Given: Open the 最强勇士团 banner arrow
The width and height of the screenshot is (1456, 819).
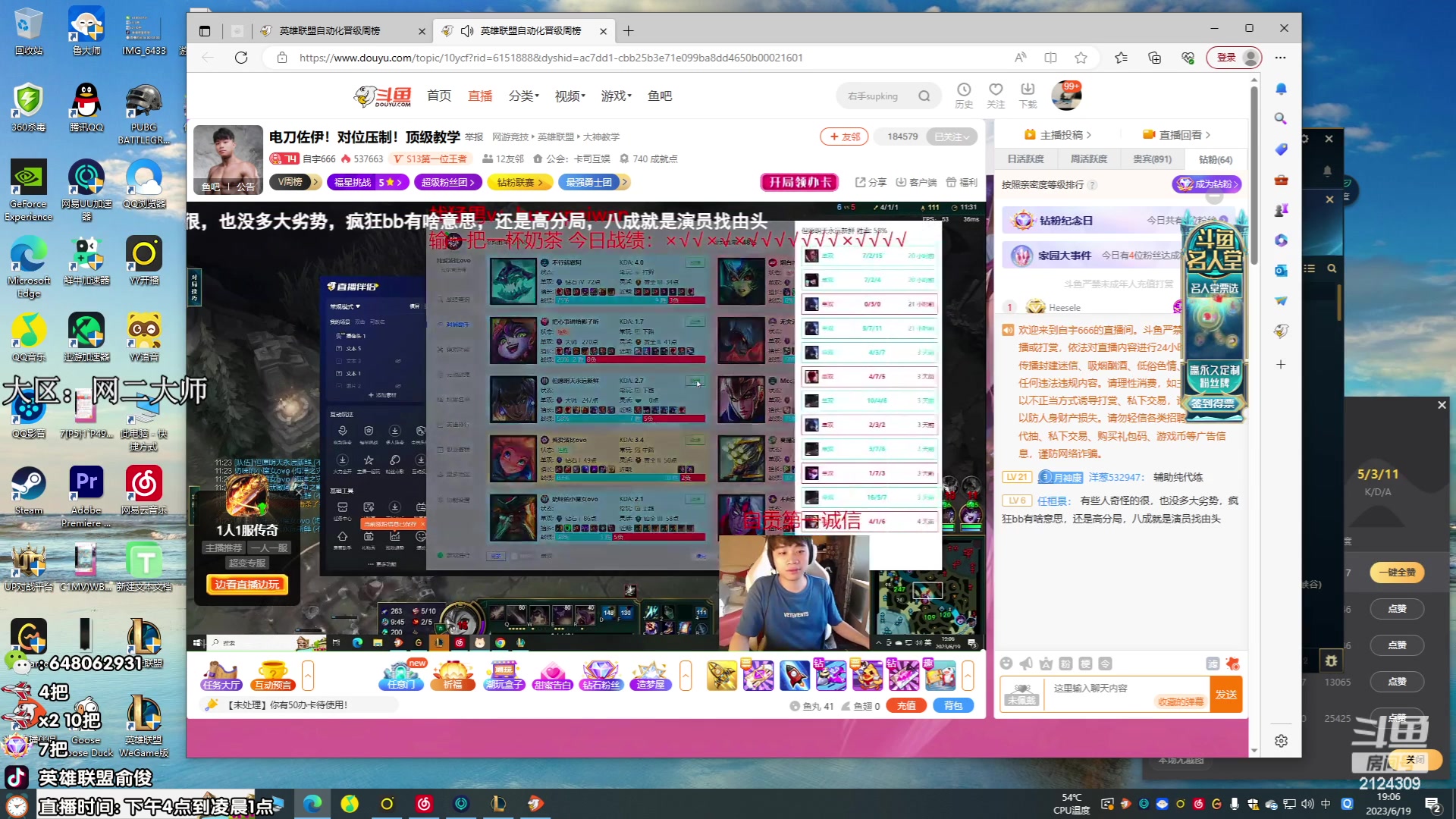Looking at the screenshot, I should pyautogui.click(x=624, y=182).
